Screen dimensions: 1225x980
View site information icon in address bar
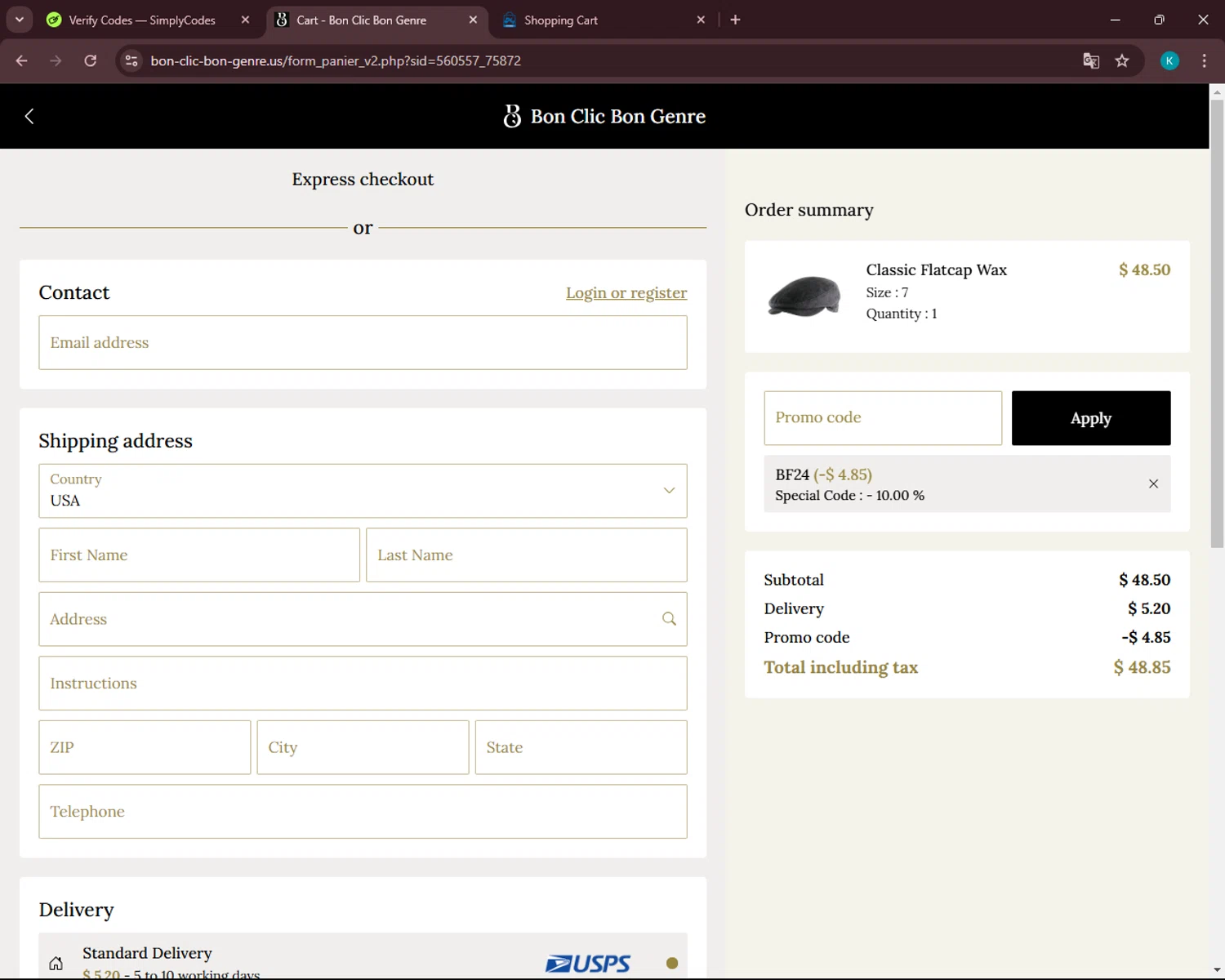pos(131,60)
